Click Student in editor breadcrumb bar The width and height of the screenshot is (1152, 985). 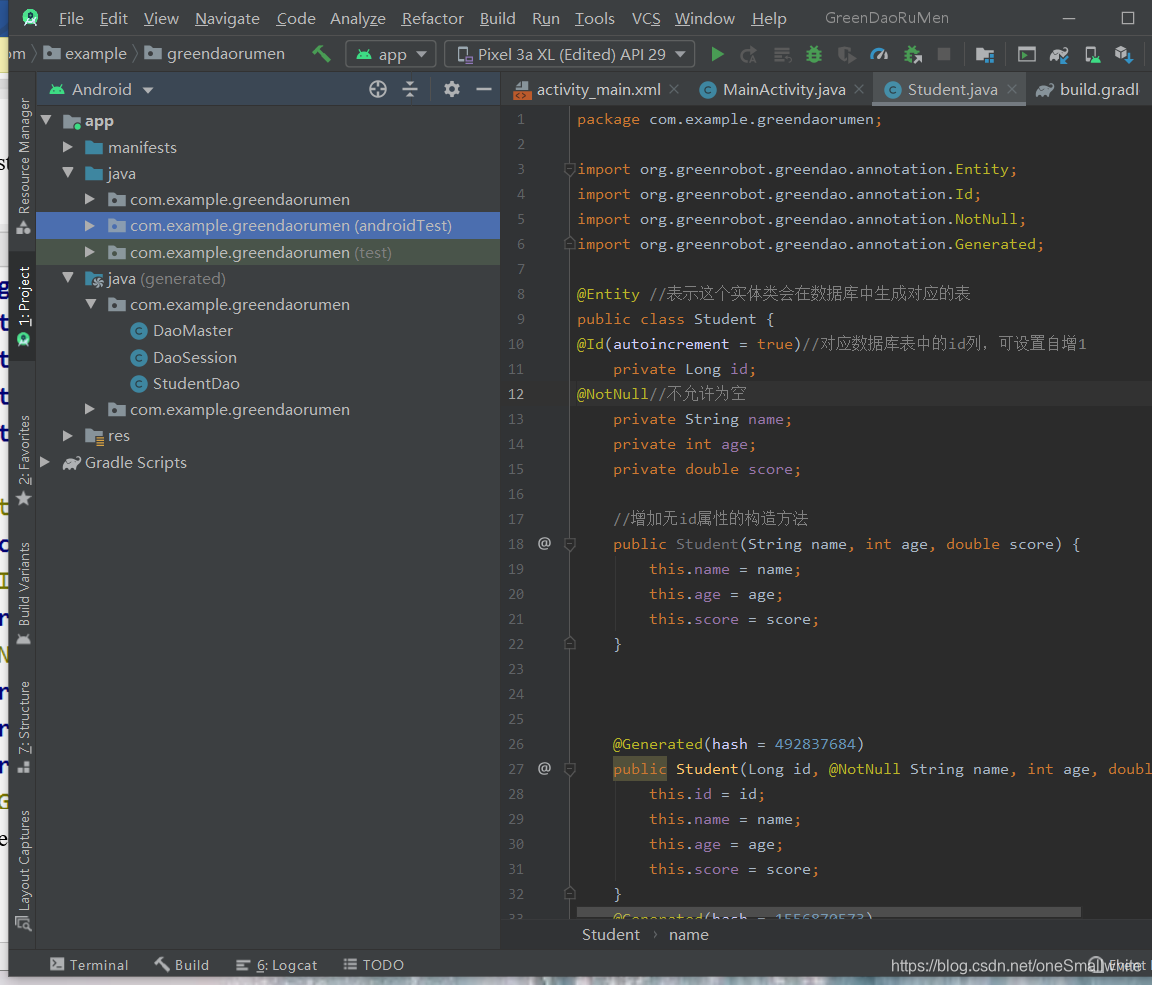[611, 934]
